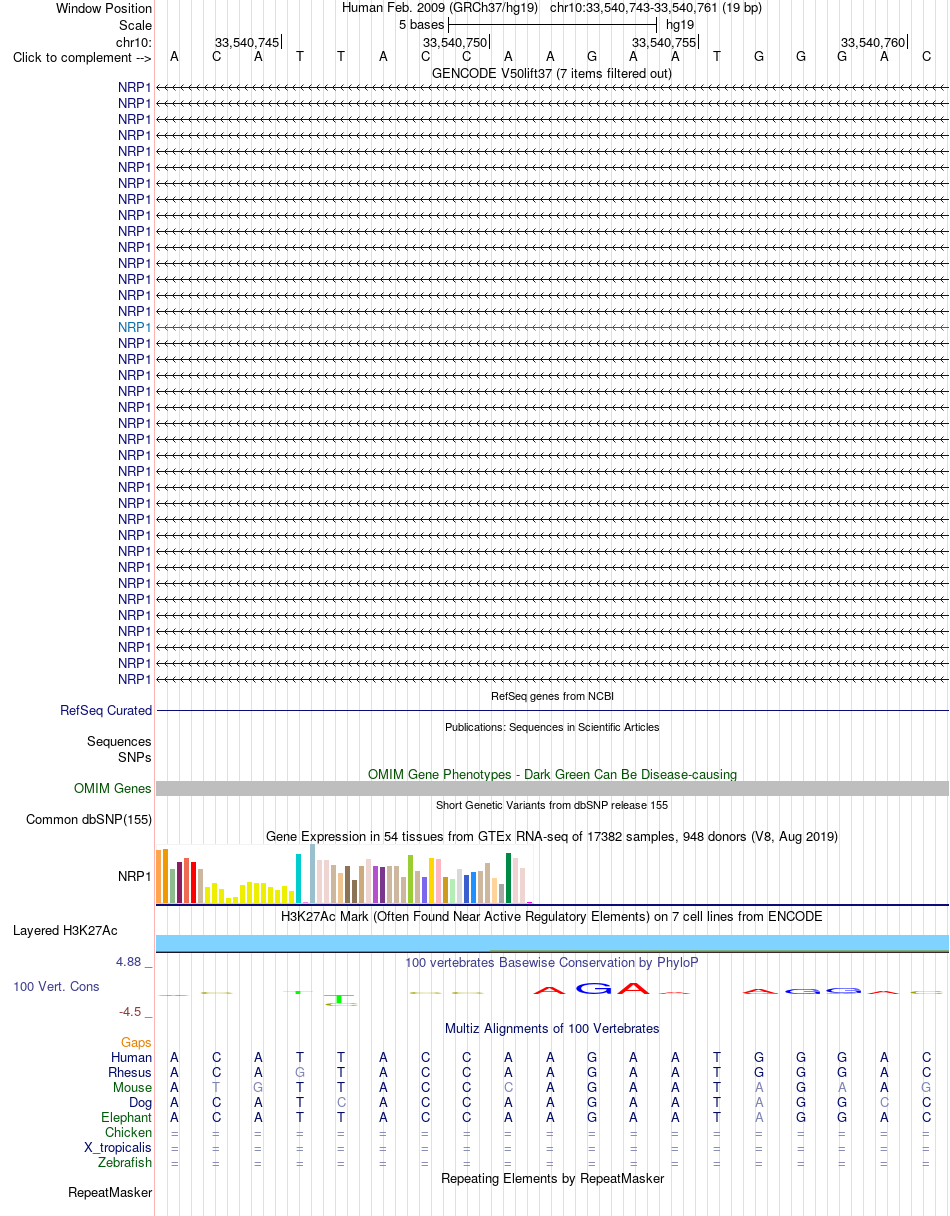The width and height of the screenshot is (950, 1216).
Task: Open the OMIM Gene Phenotypes track title
Action: coord(552,774)
